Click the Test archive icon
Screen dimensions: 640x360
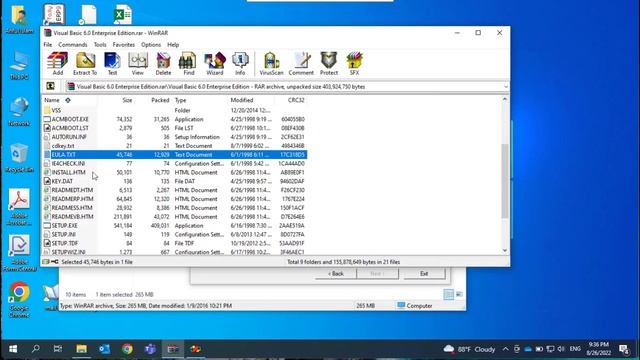(x=112, y=64)
